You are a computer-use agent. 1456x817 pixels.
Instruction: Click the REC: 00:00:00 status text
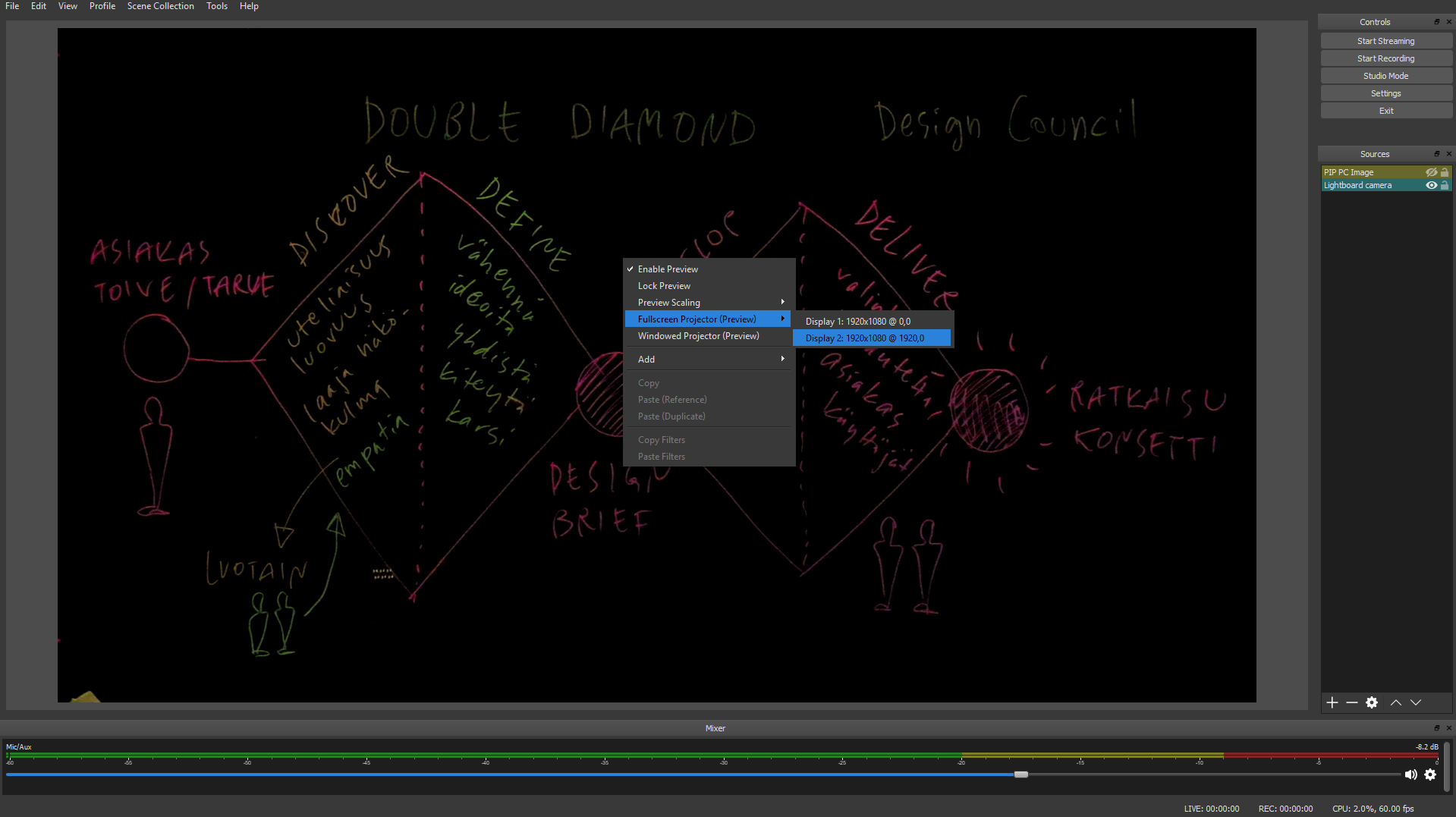tap(1285, 809)
